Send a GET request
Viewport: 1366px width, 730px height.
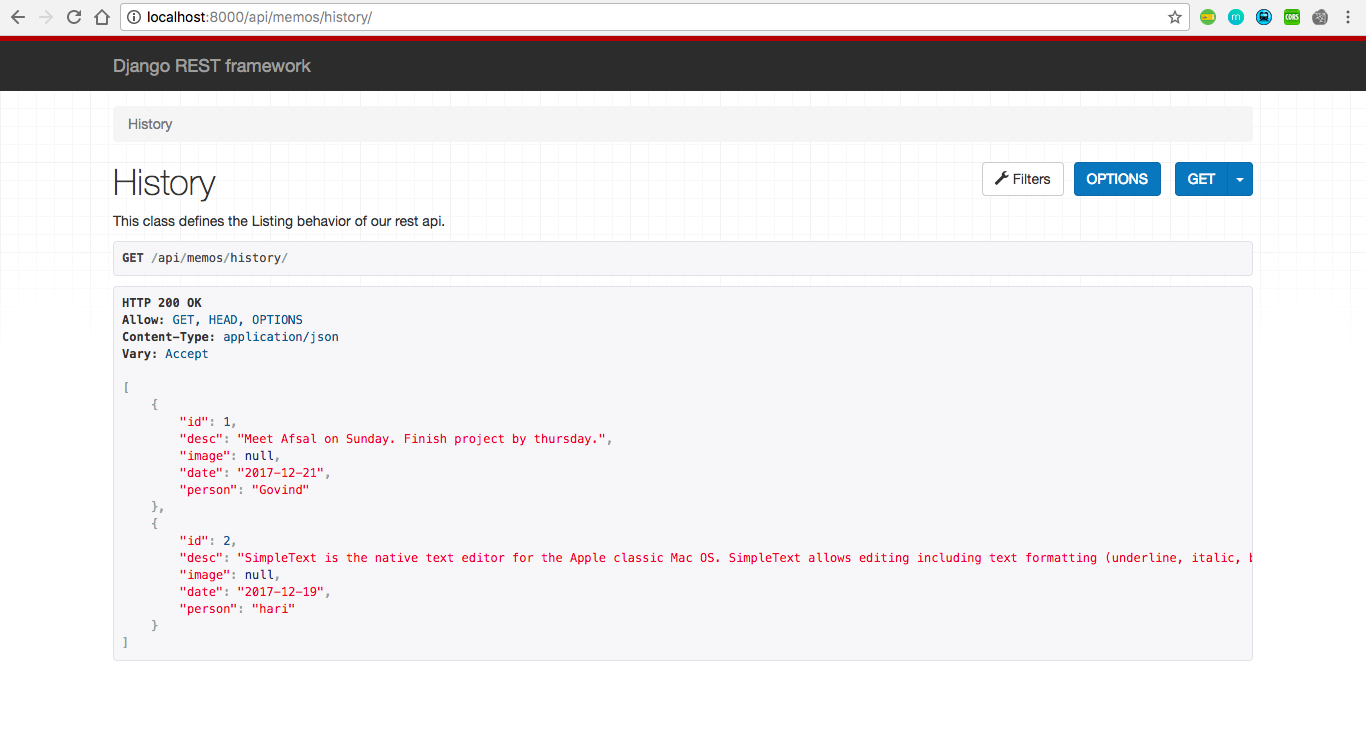1201,179
